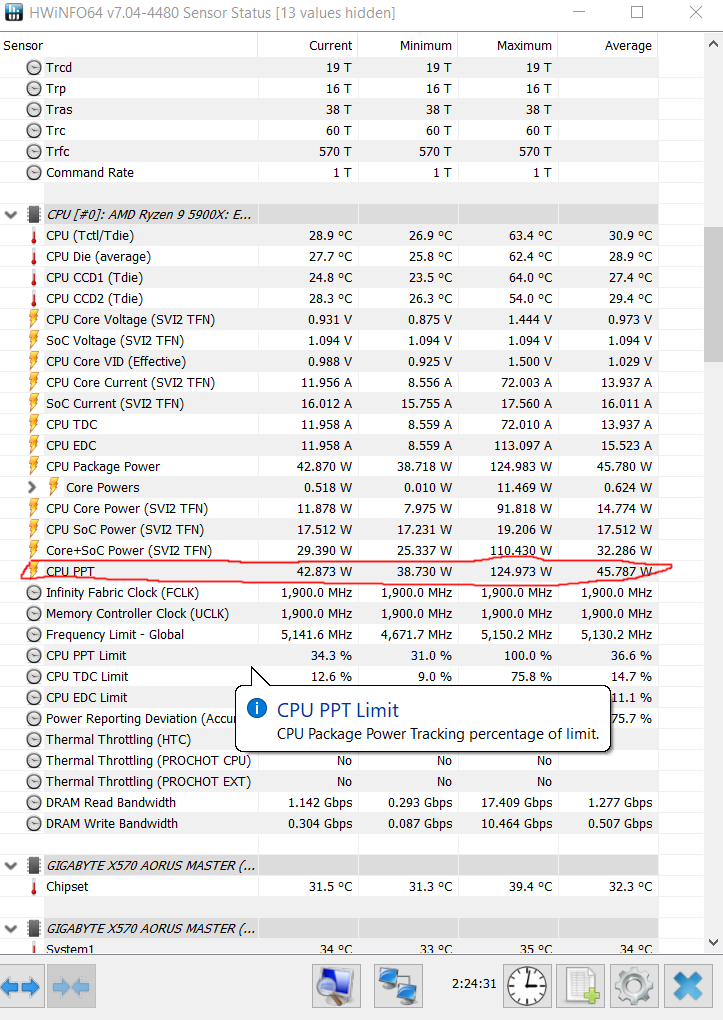Click the lightning icon beside SoC Voltage
723x1020 pixels.
pos(34,340)
